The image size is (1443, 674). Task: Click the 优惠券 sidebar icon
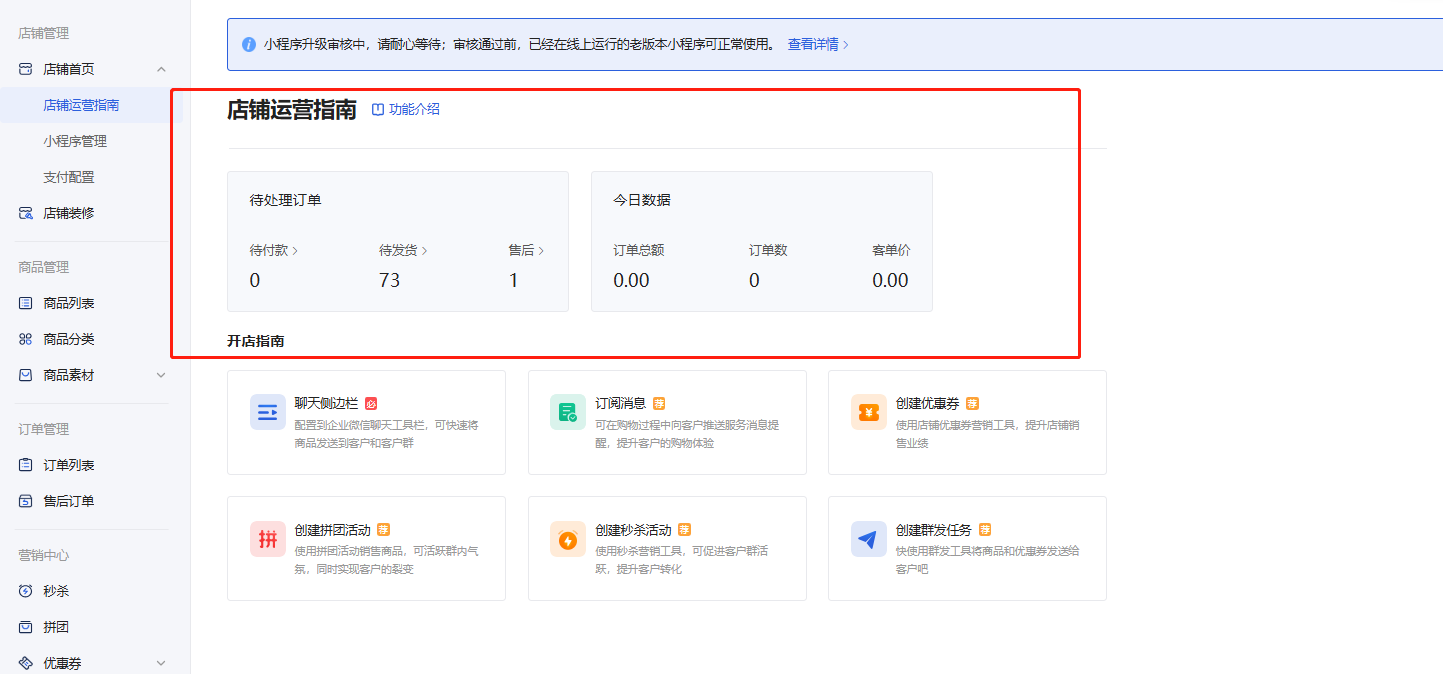26,663
